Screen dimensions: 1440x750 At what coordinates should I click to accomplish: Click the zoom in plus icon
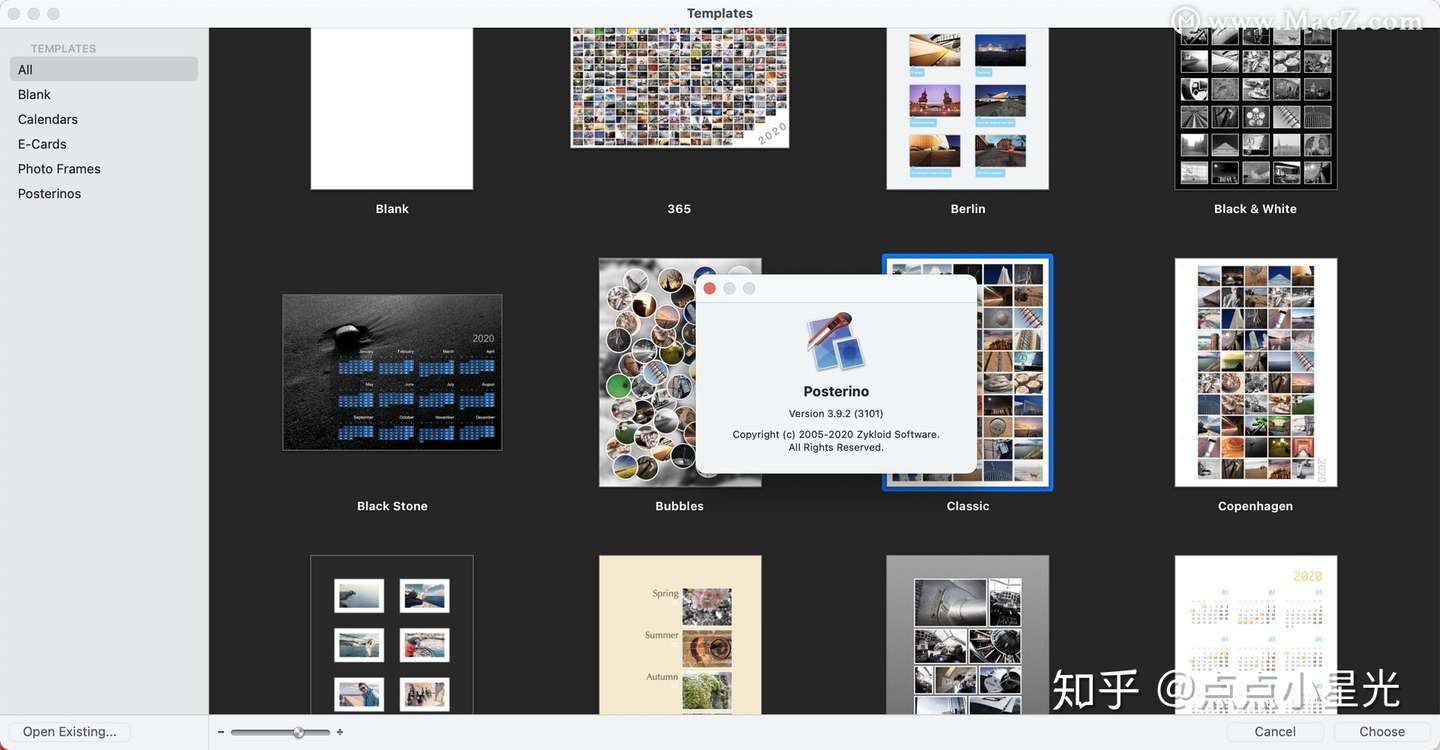340,732
